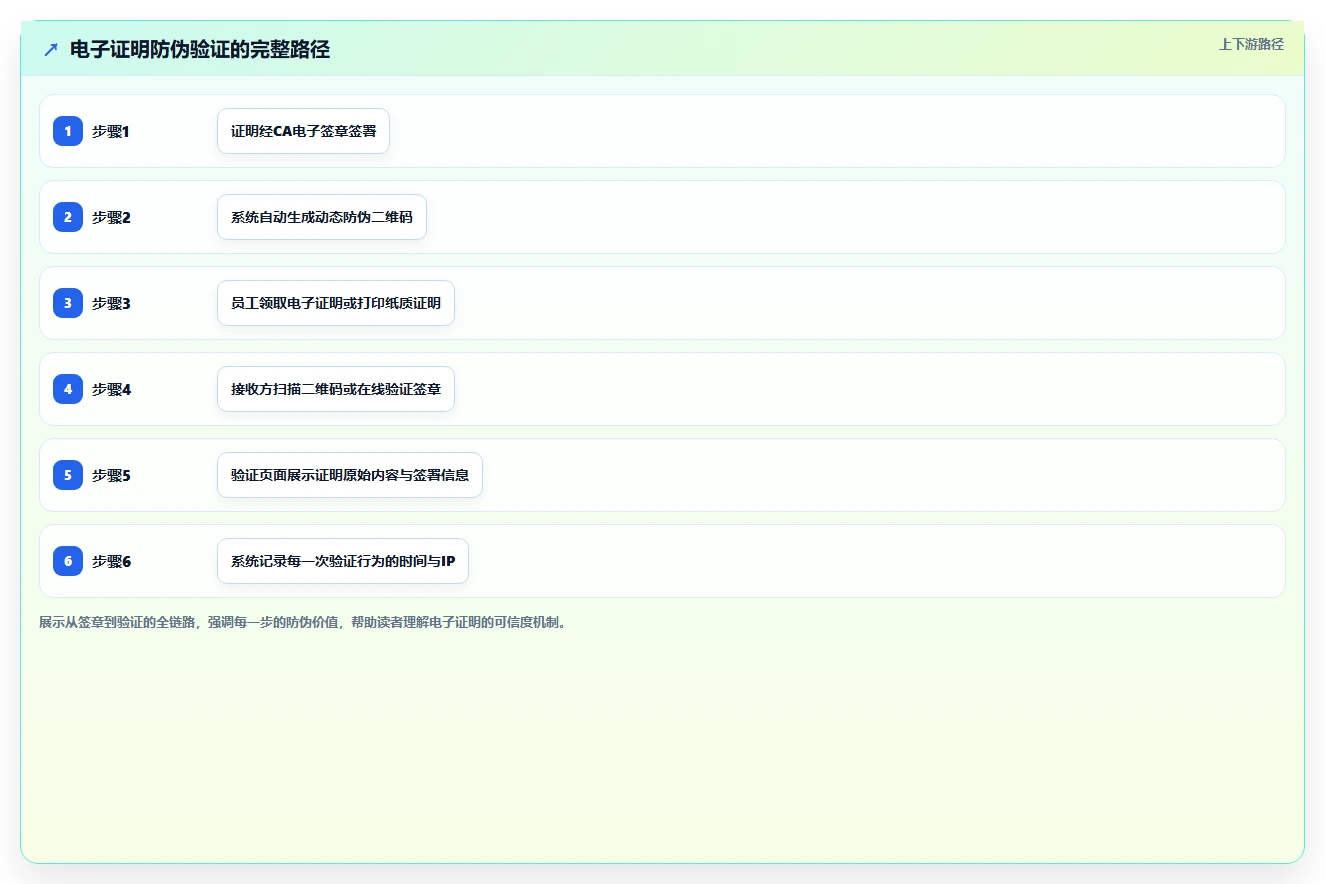Click the 证明经CA电子签章签署 box

point(303,131)
